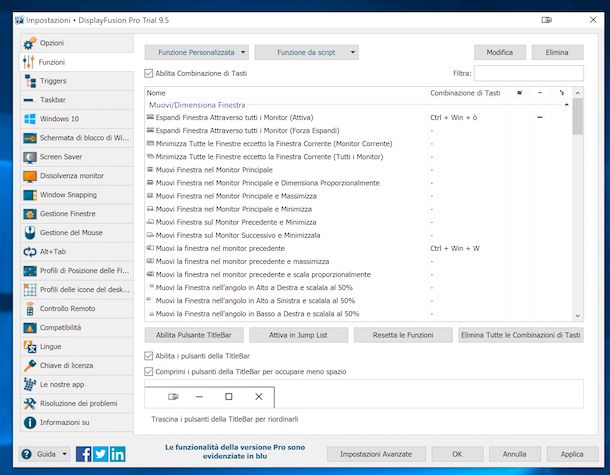Click Abilita Pulsante TitleBar button

(194, 335)
